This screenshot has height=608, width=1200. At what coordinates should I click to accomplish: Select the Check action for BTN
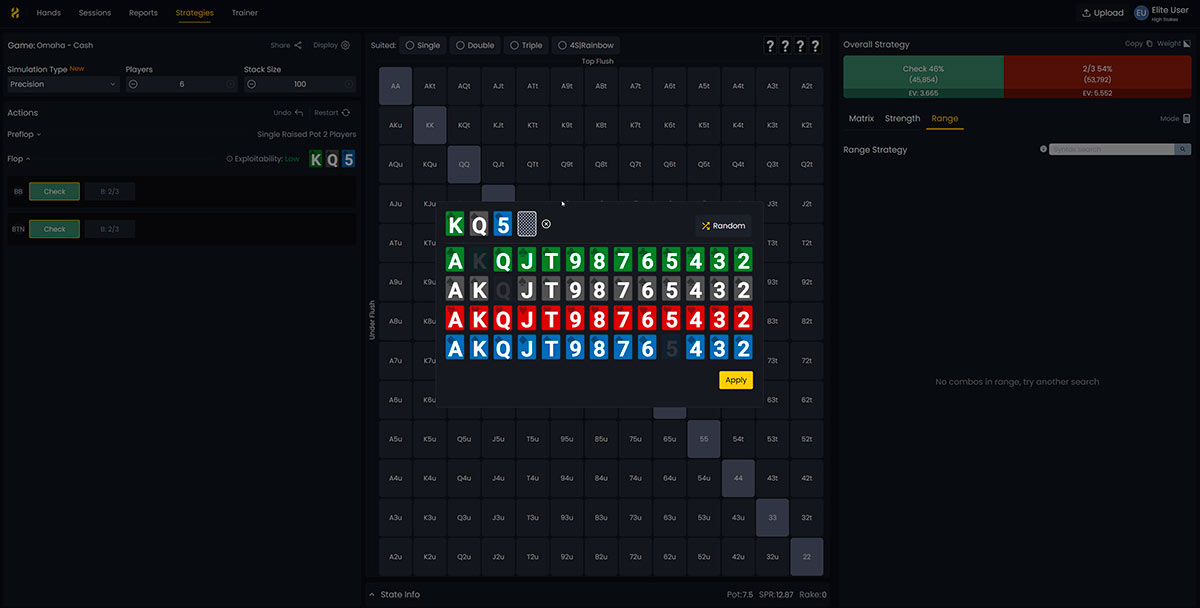click(x=54, y=228)
